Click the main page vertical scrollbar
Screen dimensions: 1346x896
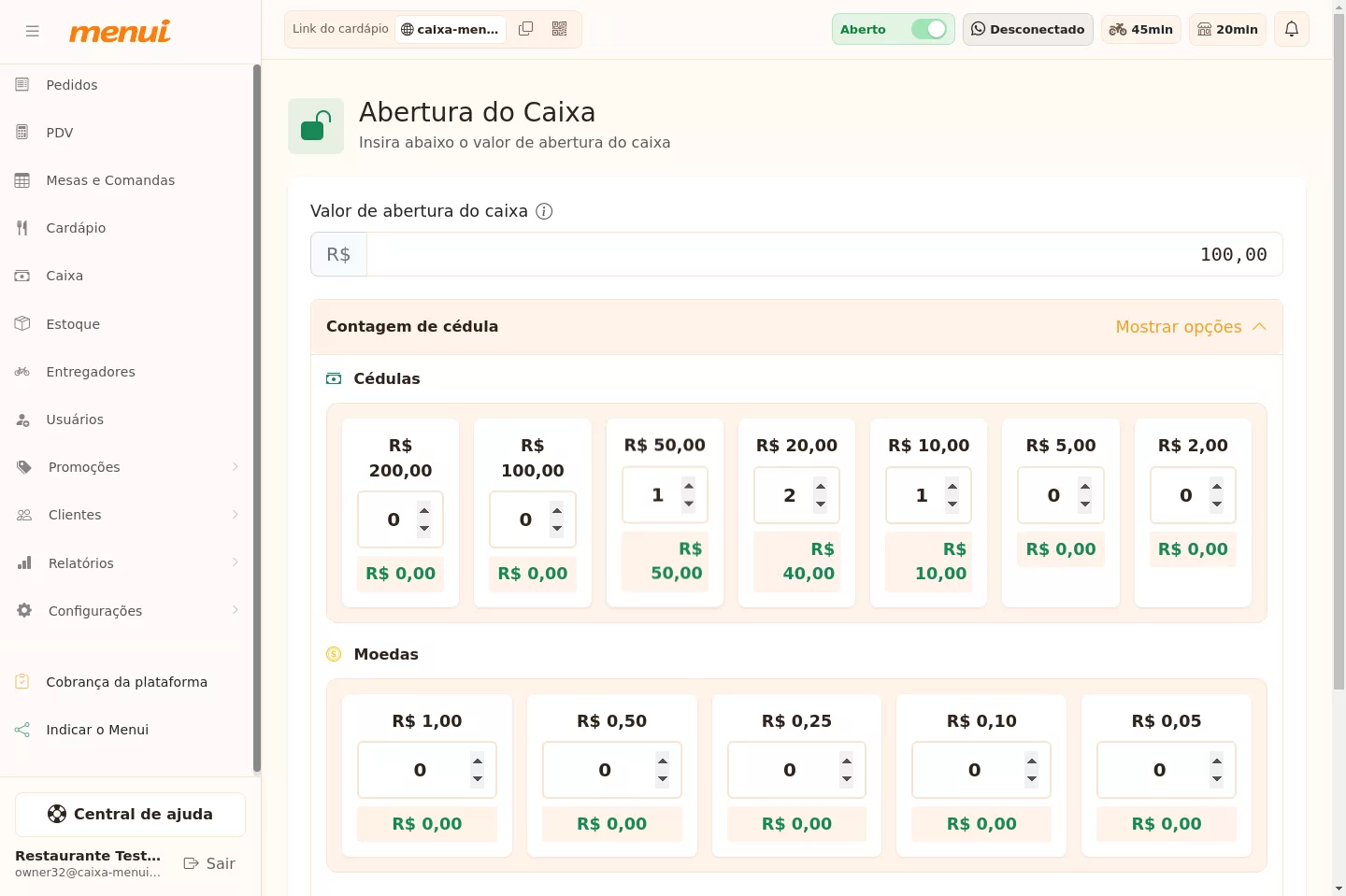pos(1339,353)
